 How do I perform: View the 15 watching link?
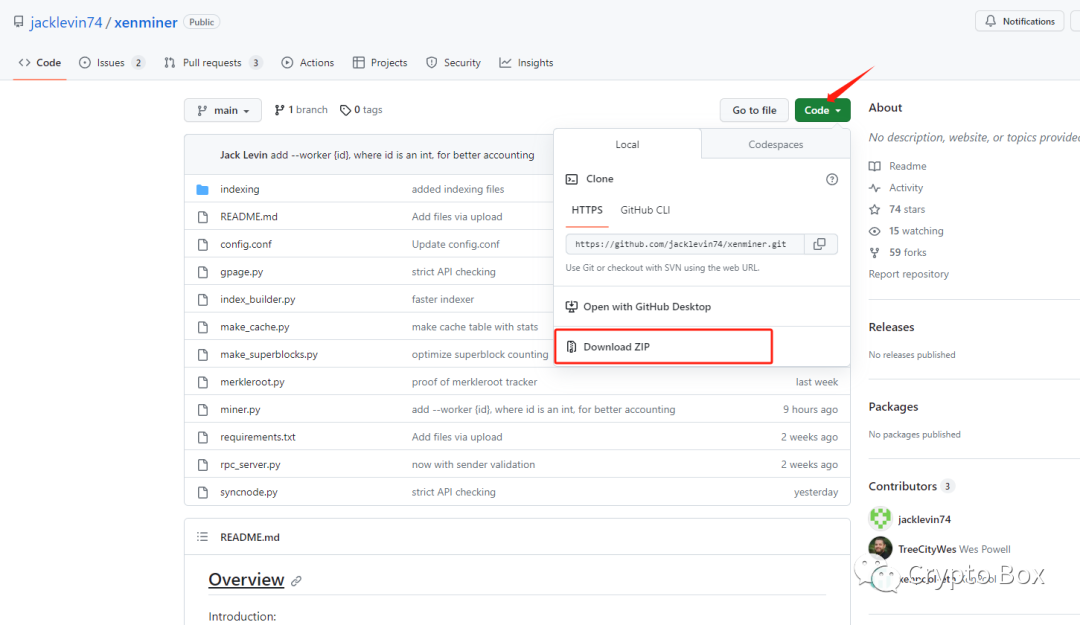(916, 231)
